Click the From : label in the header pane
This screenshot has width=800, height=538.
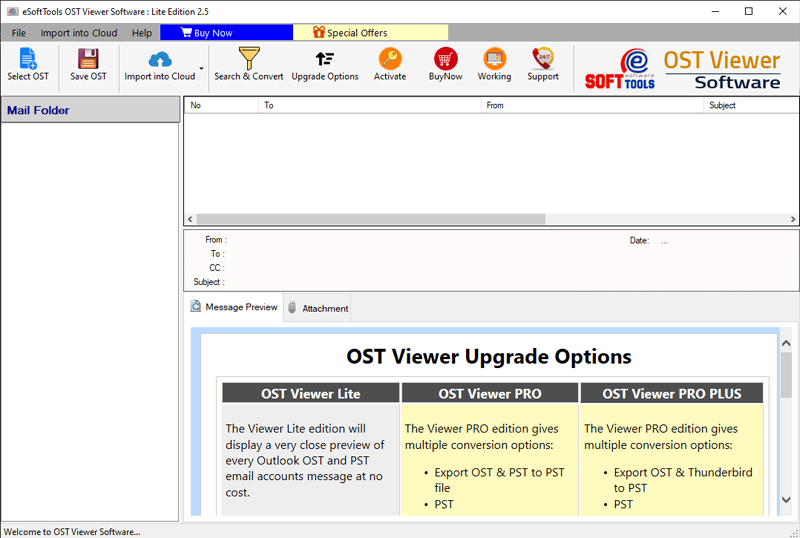[x=216, y=239]
